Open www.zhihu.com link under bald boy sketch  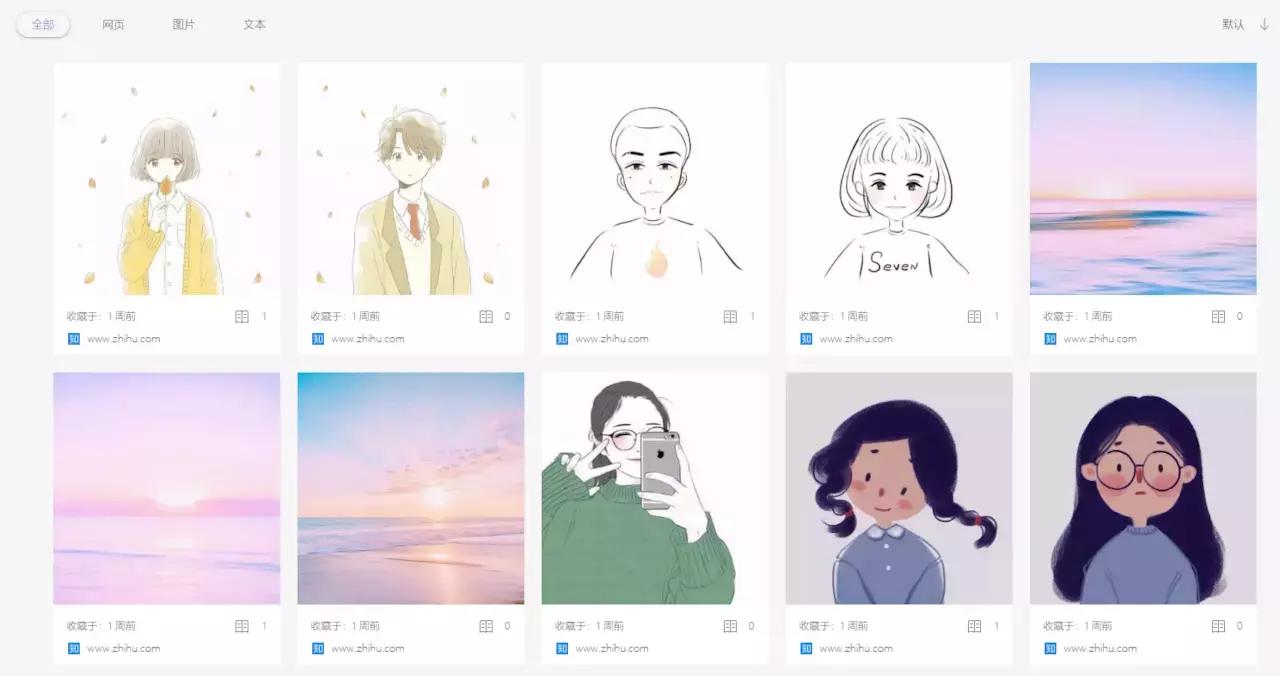pyautogui.click(x=612, y=338)
